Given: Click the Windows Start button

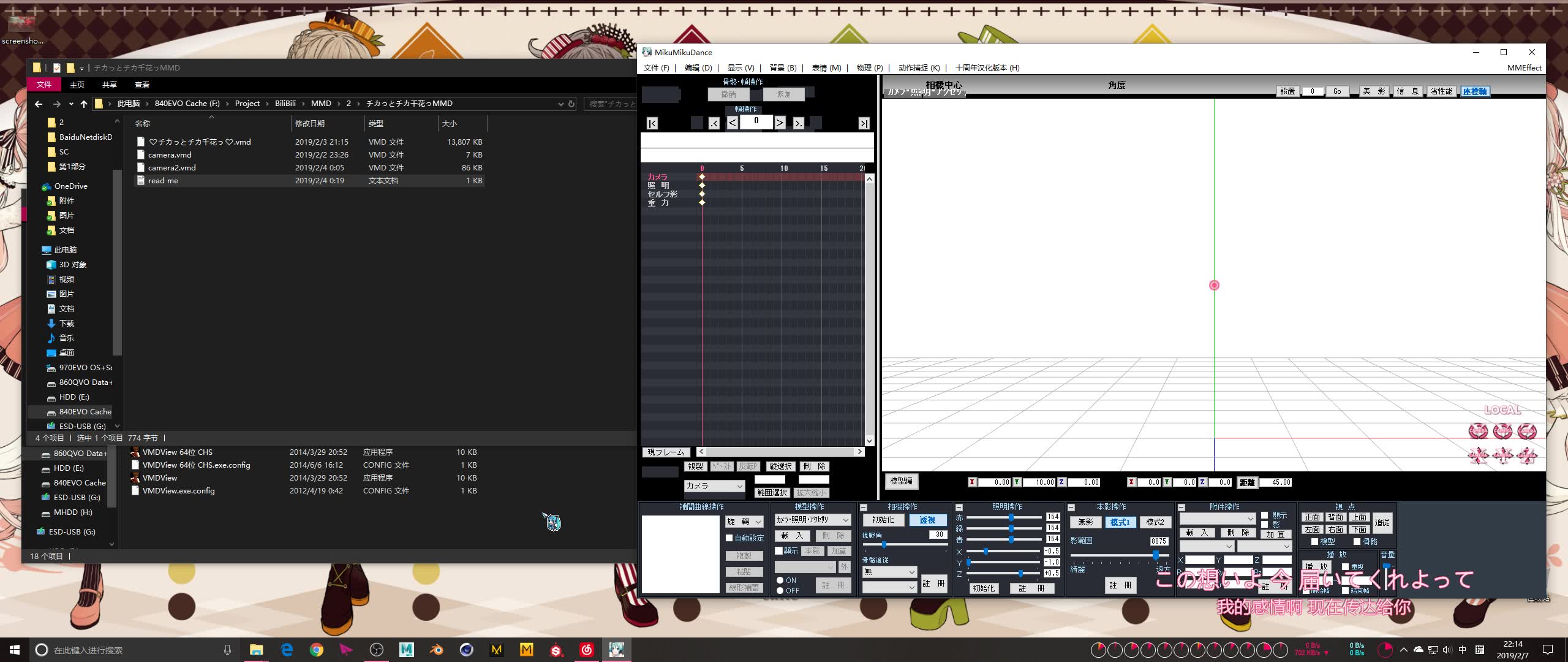Looking at the screenshot, I should (x=15, y=650).
